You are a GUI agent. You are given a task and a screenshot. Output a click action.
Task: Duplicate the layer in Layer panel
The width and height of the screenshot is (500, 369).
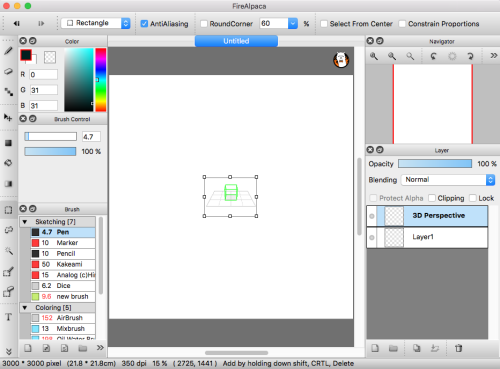[416, 348]
